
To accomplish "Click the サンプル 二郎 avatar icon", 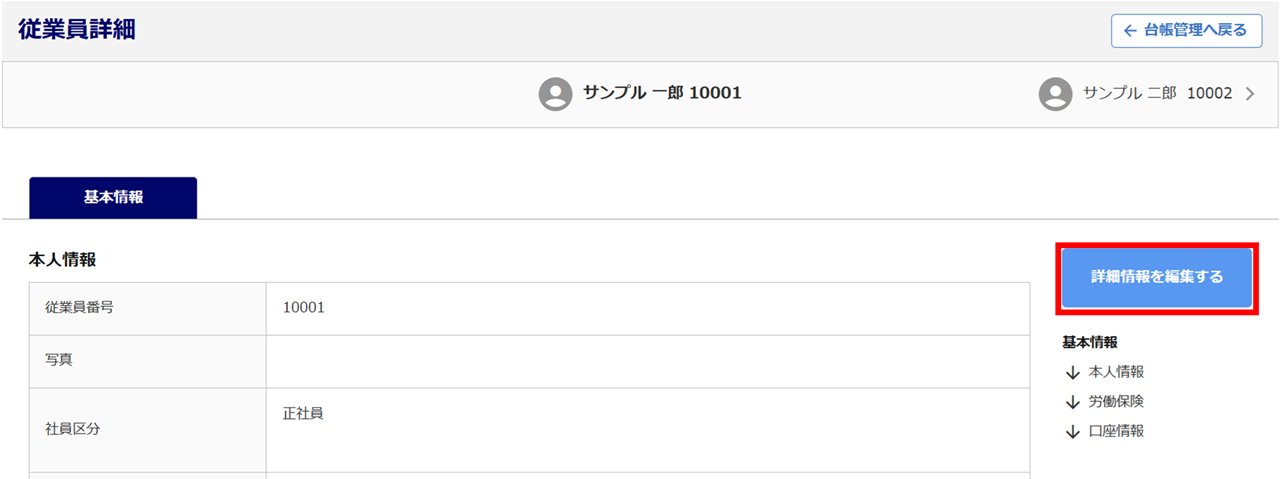I will point(1055,94).
